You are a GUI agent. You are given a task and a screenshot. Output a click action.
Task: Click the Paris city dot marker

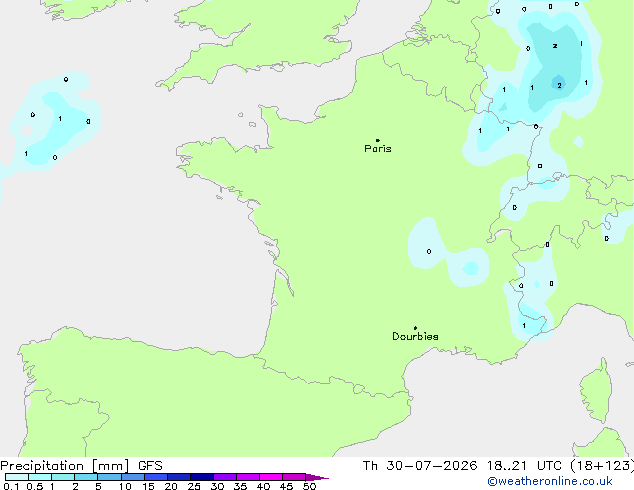coord(378,140)
